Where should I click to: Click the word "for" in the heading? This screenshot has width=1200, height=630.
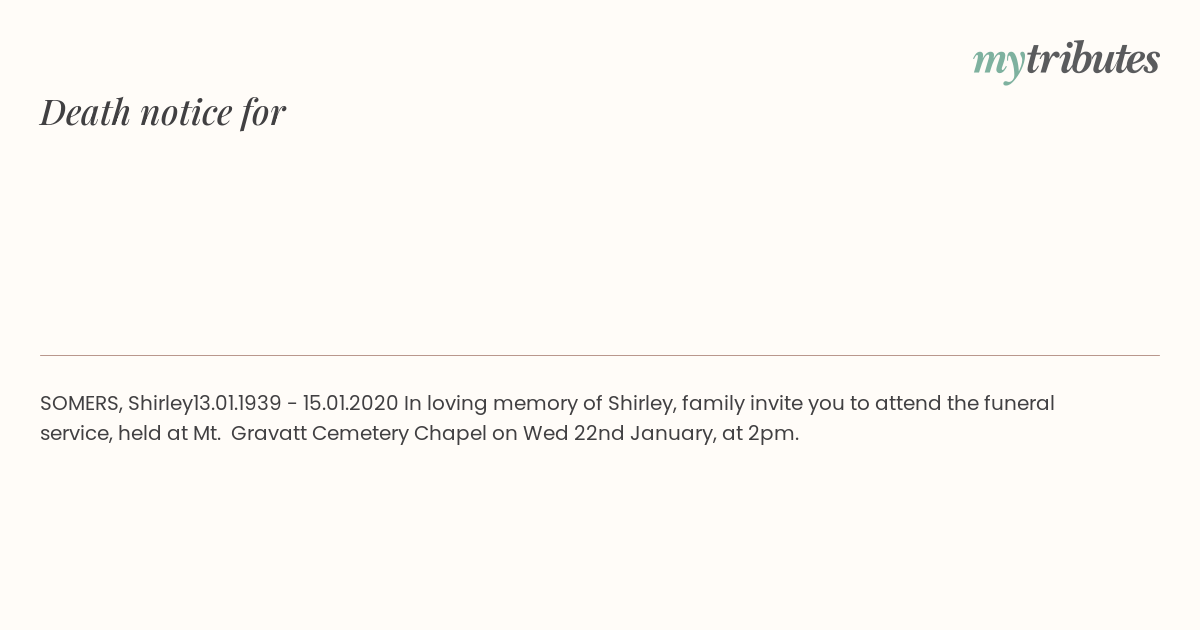263,112
